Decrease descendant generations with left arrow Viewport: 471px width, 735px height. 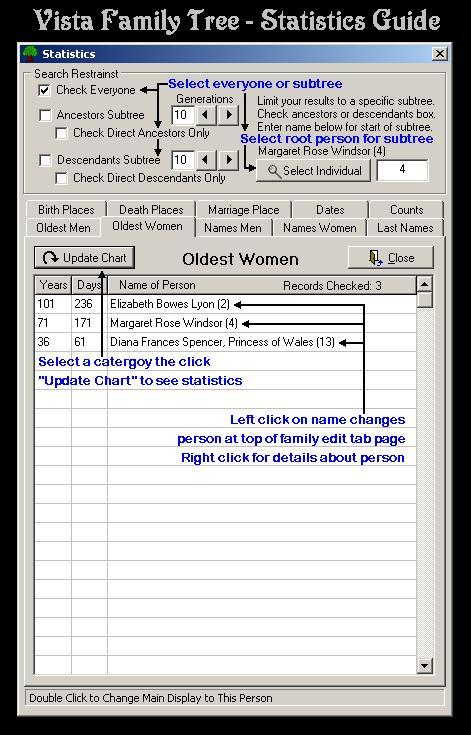click(205, 160)
